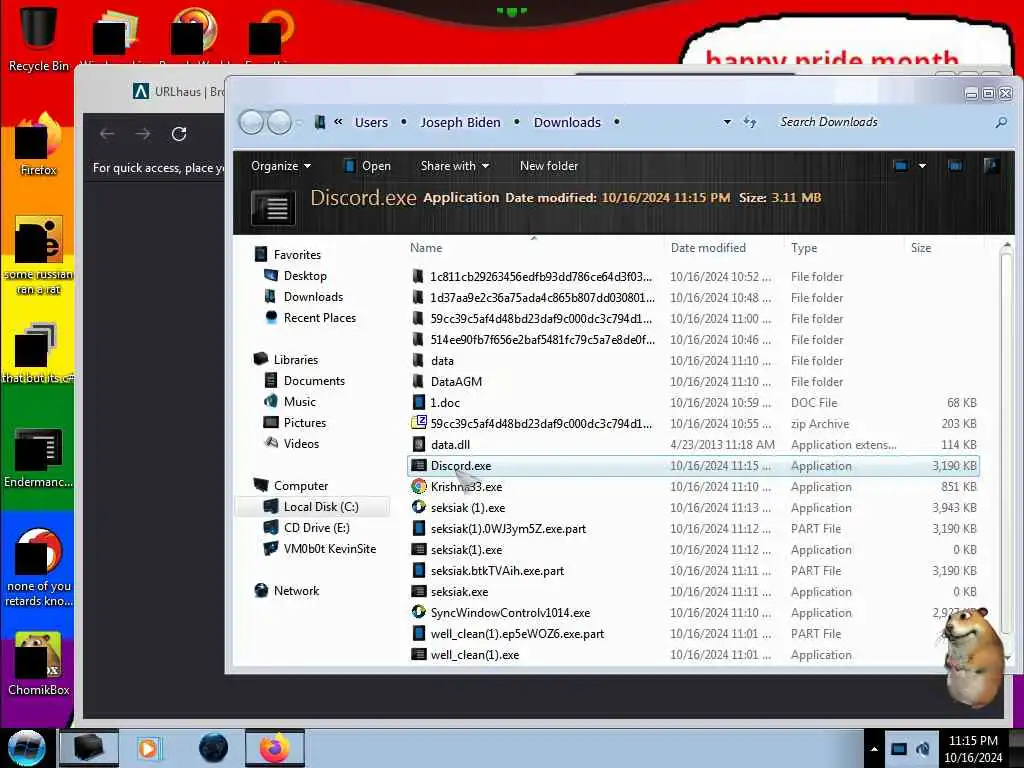The width and height of the screenshot is (1024, 768).
Task: Click the search magnifier in Search Downloads
Action: (1000, 122)
